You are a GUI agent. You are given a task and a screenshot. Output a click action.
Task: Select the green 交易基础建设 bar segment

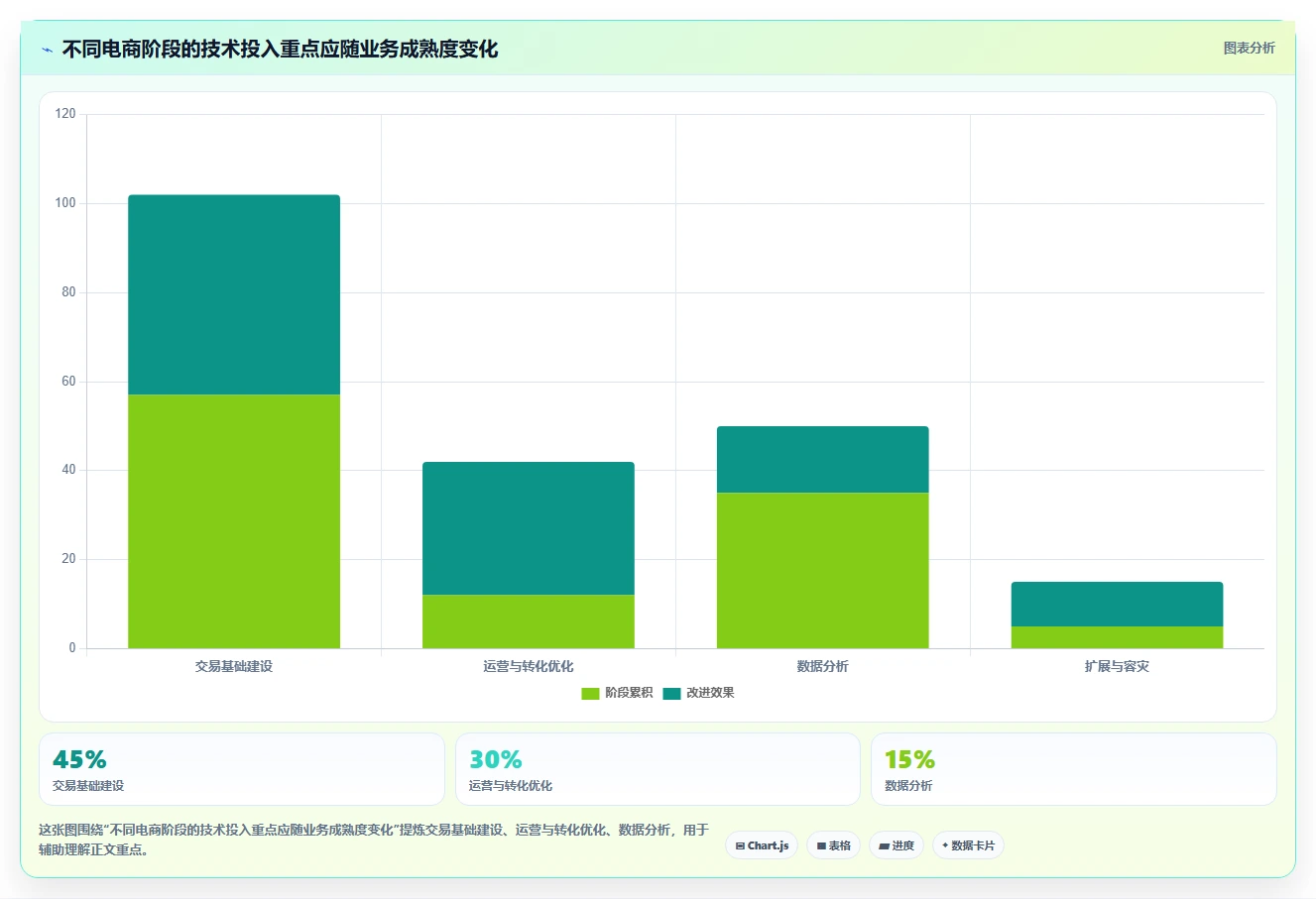point(234,521)
